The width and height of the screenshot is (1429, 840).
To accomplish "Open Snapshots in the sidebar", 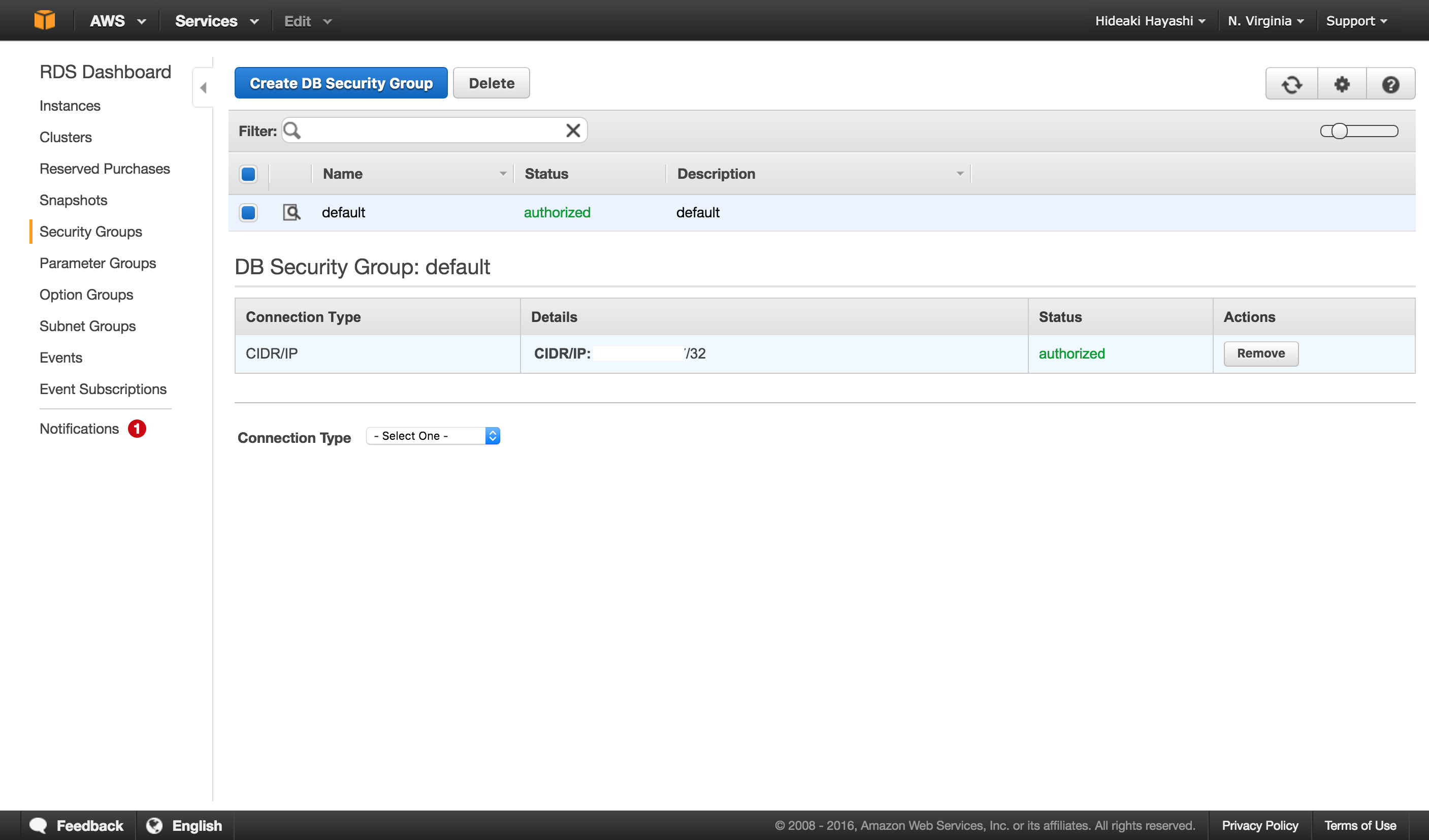I will point(73,200).
